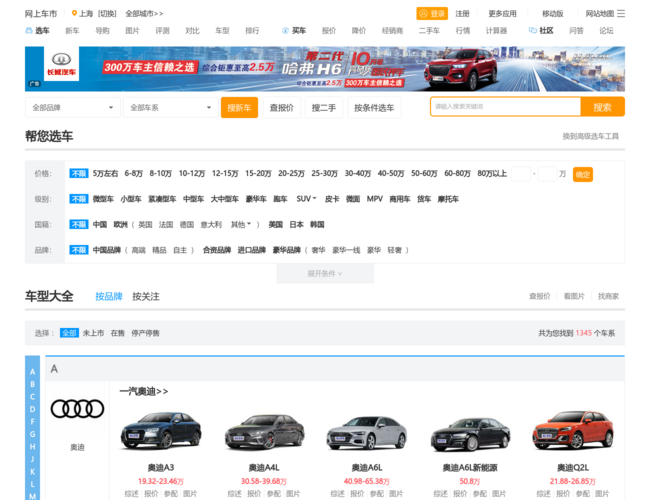Click the location pin icon beside 上海
Screen dimensions: 650x500
(74, 13)
